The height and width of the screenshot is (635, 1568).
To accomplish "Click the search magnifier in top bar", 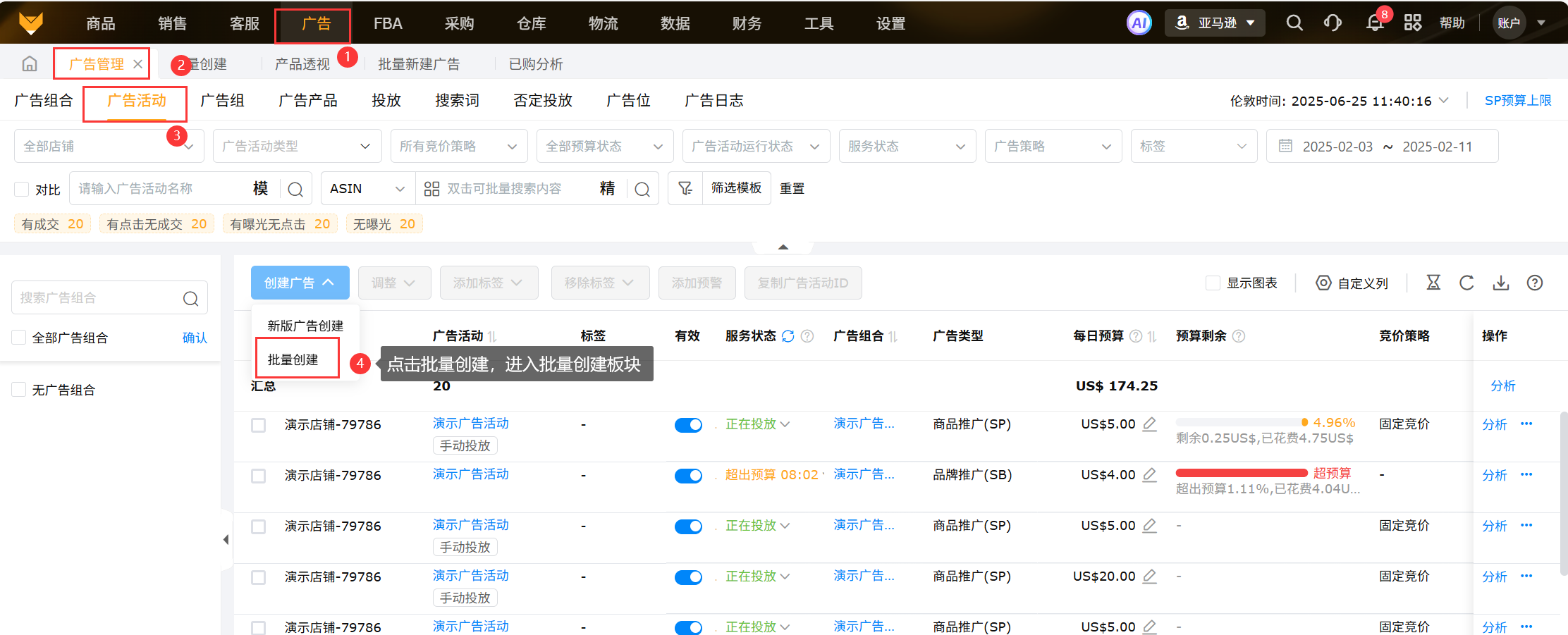I will click(x=1294, y=23).
